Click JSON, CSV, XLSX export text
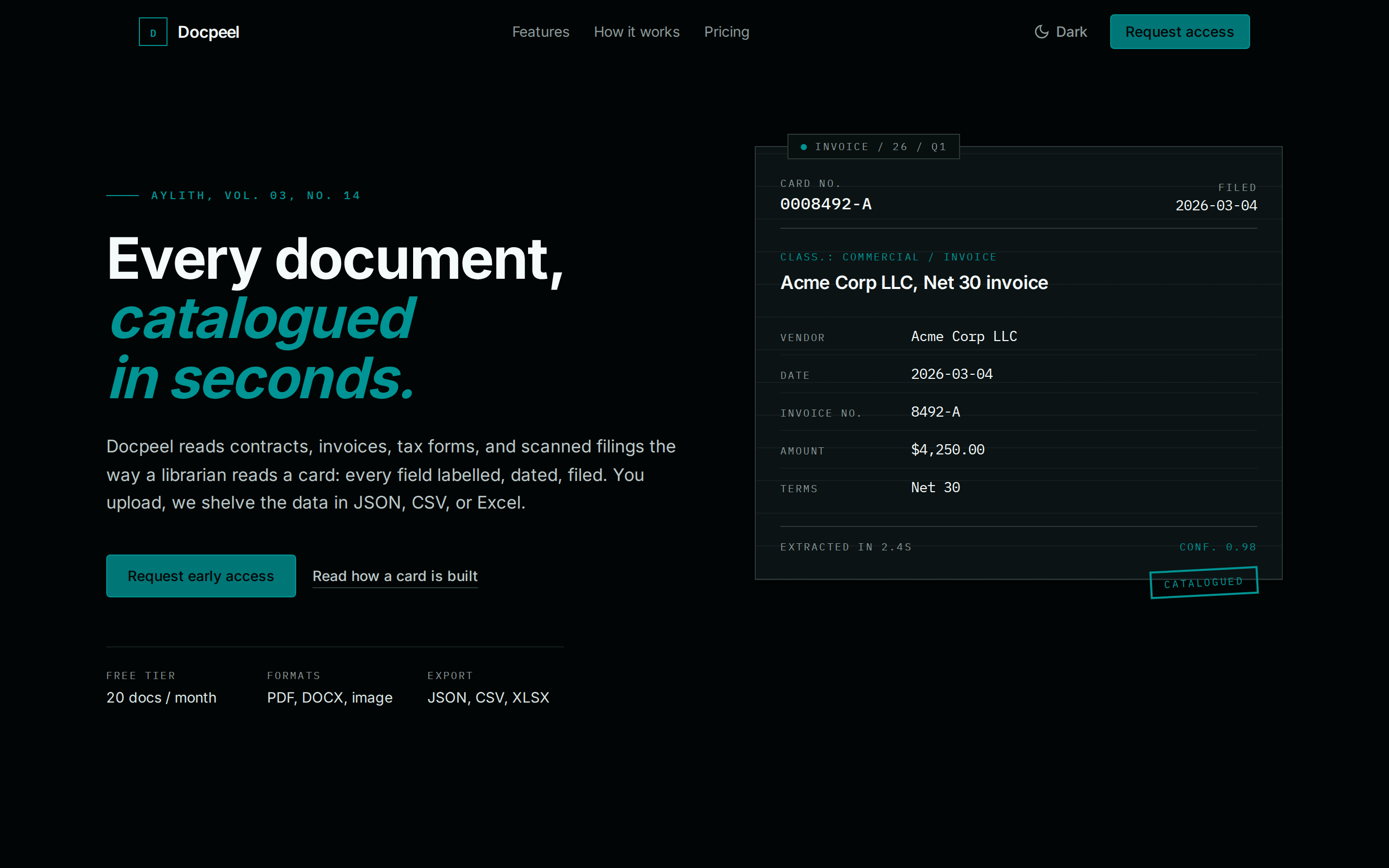 click(488, 697)
